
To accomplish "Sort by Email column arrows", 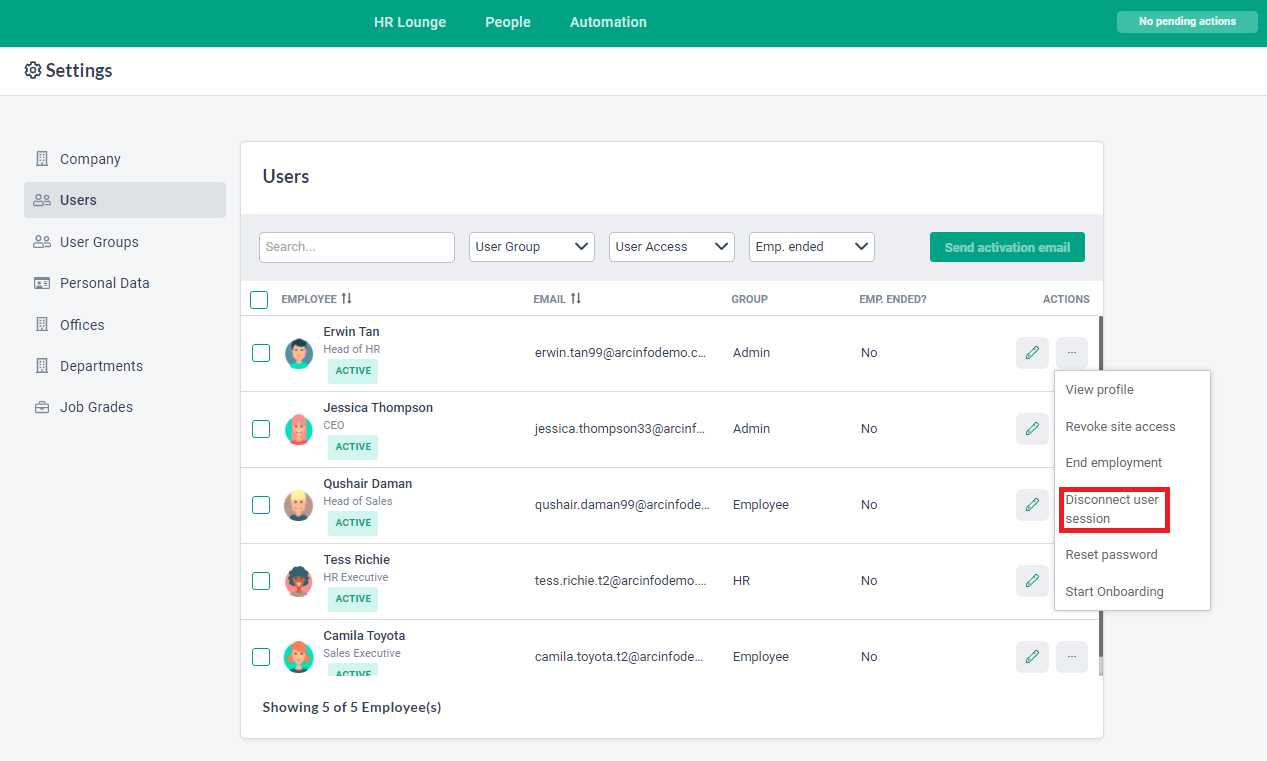I will pos(576,299).
